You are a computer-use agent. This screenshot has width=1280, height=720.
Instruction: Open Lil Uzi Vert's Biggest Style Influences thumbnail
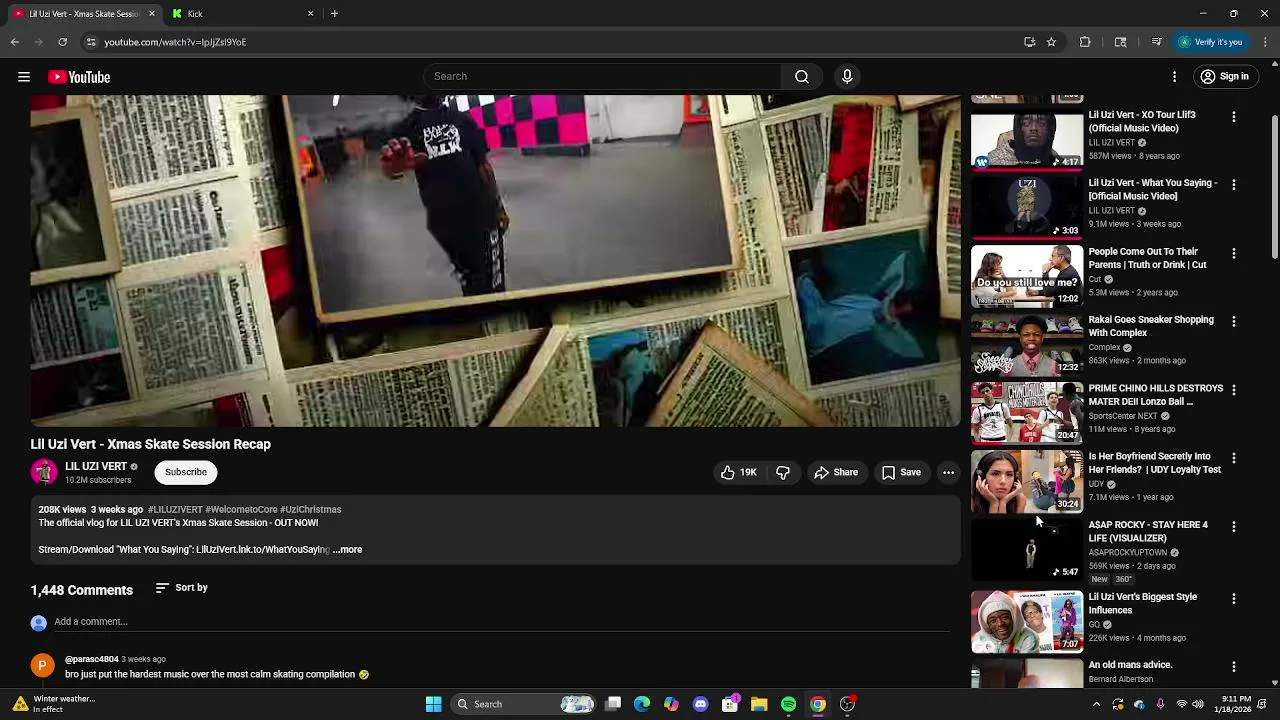pyautogui.click(x=1027, y=622)
